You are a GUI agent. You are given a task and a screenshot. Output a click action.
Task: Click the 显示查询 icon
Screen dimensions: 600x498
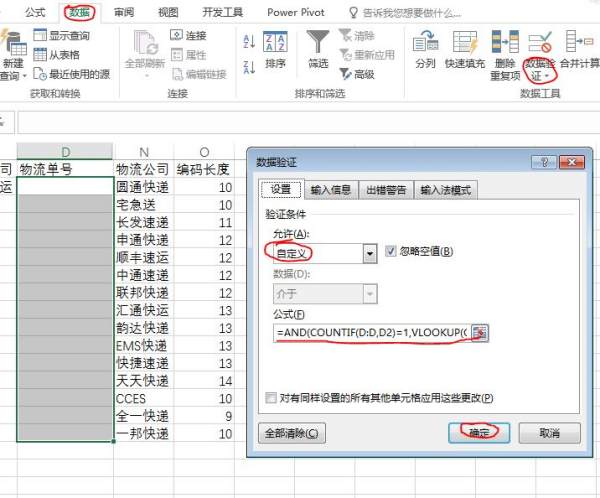point(40,35)
